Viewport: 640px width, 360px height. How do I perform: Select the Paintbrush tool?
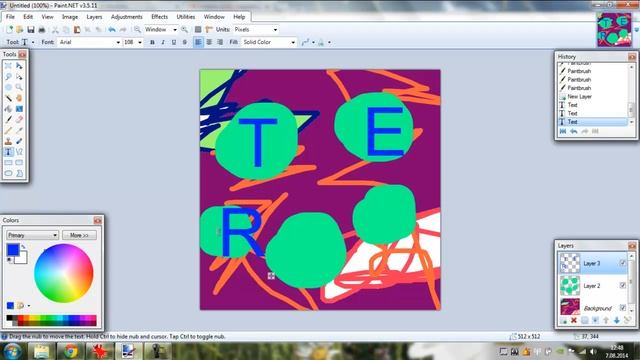8,120
